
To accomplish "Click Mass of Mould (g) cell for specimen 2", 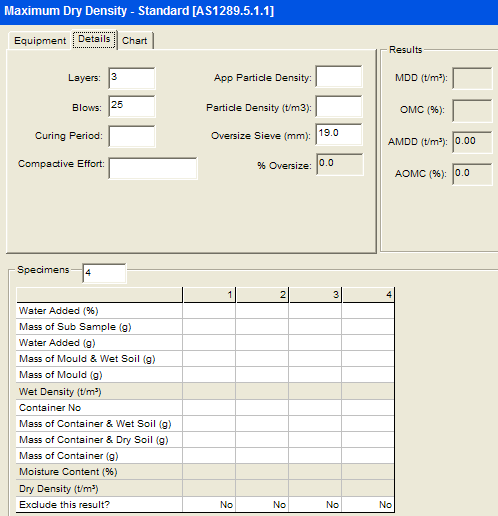I will [262, 375].
